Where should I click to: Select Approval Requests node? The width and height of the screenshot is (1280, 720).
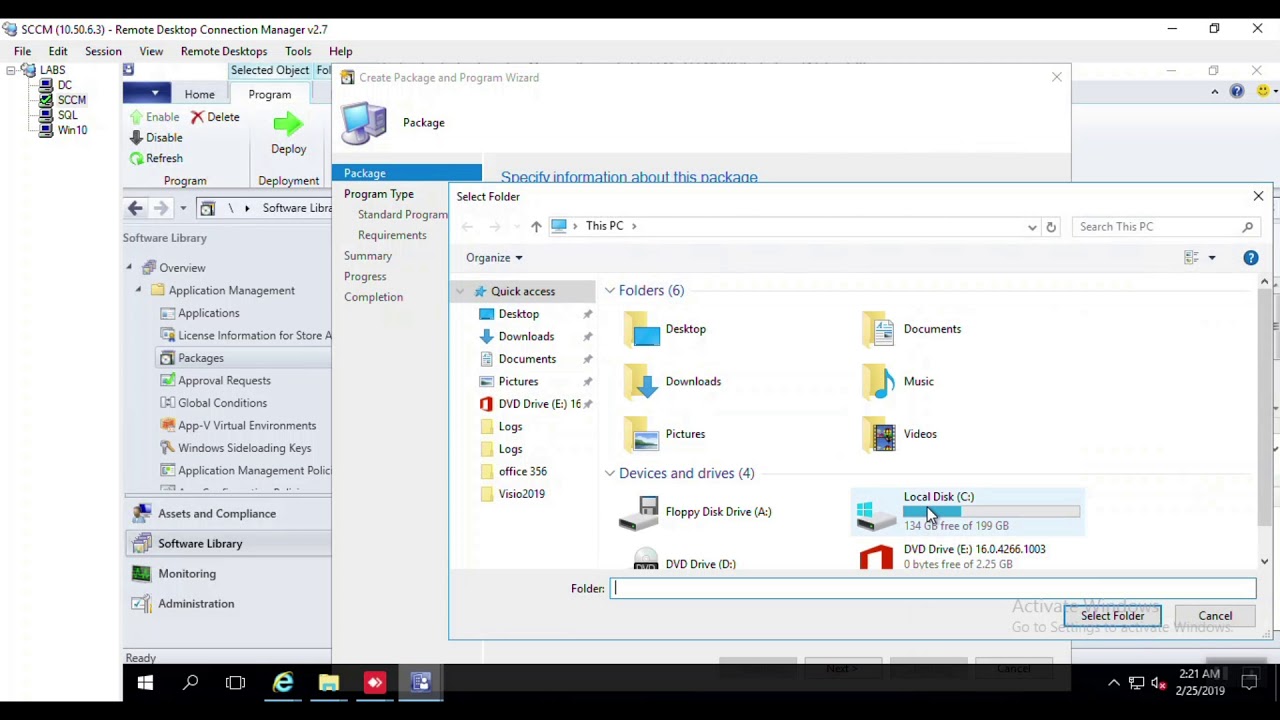(224, 380)
